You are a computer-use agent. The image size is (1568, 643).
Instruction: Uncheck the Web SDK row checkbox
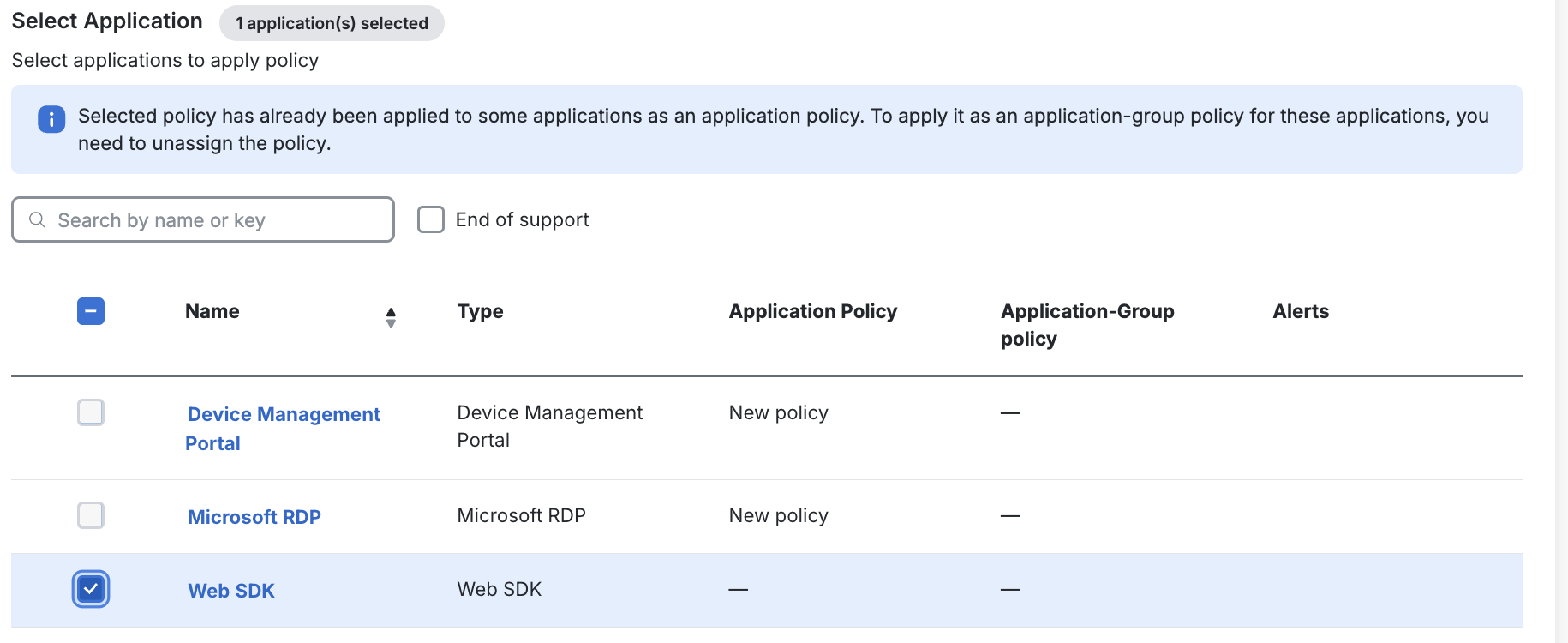(91, 589)
